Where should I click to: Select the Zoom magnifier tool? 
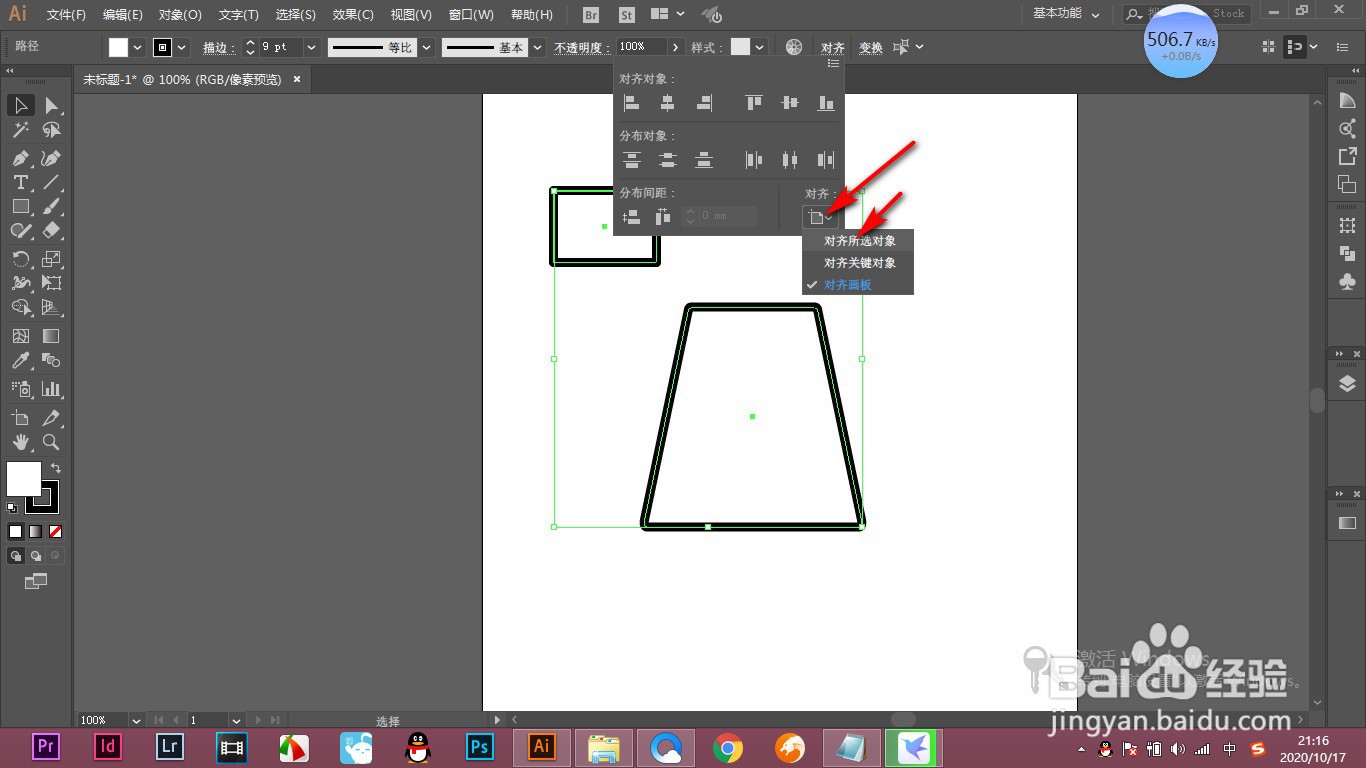point(51,442)
